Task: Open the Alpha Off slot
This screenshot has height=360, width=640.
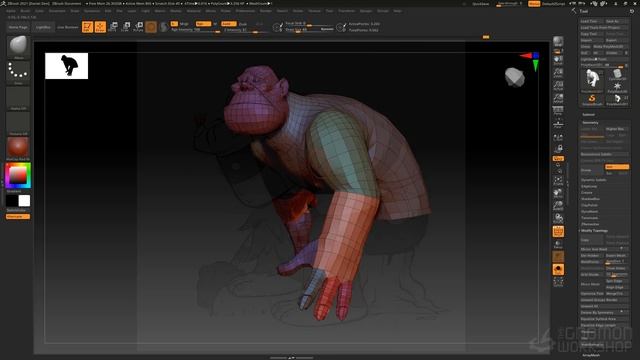Action: 18,97
